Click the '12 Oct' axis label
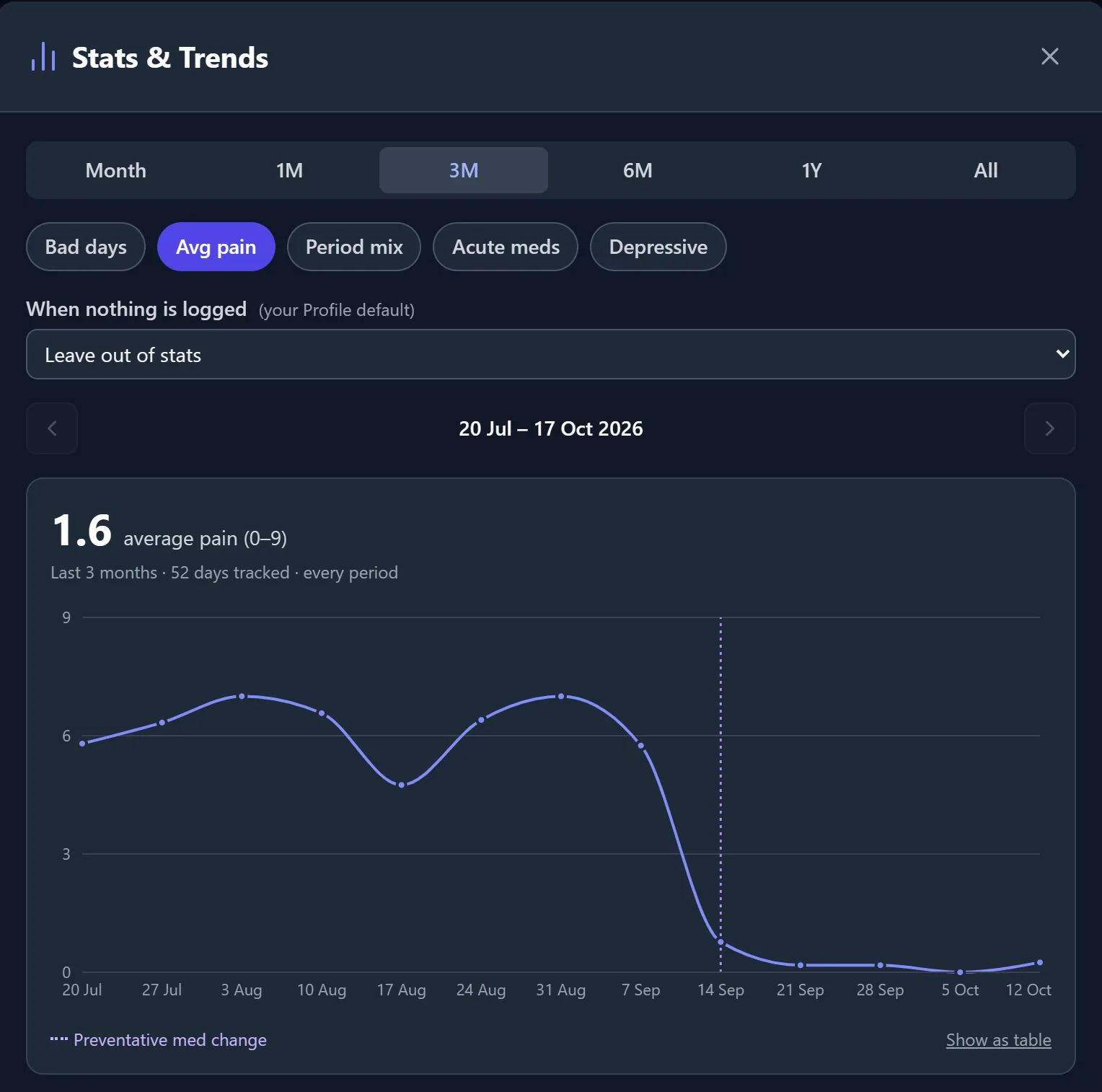1102x1092 pixels. click(x=1028, y=990)
